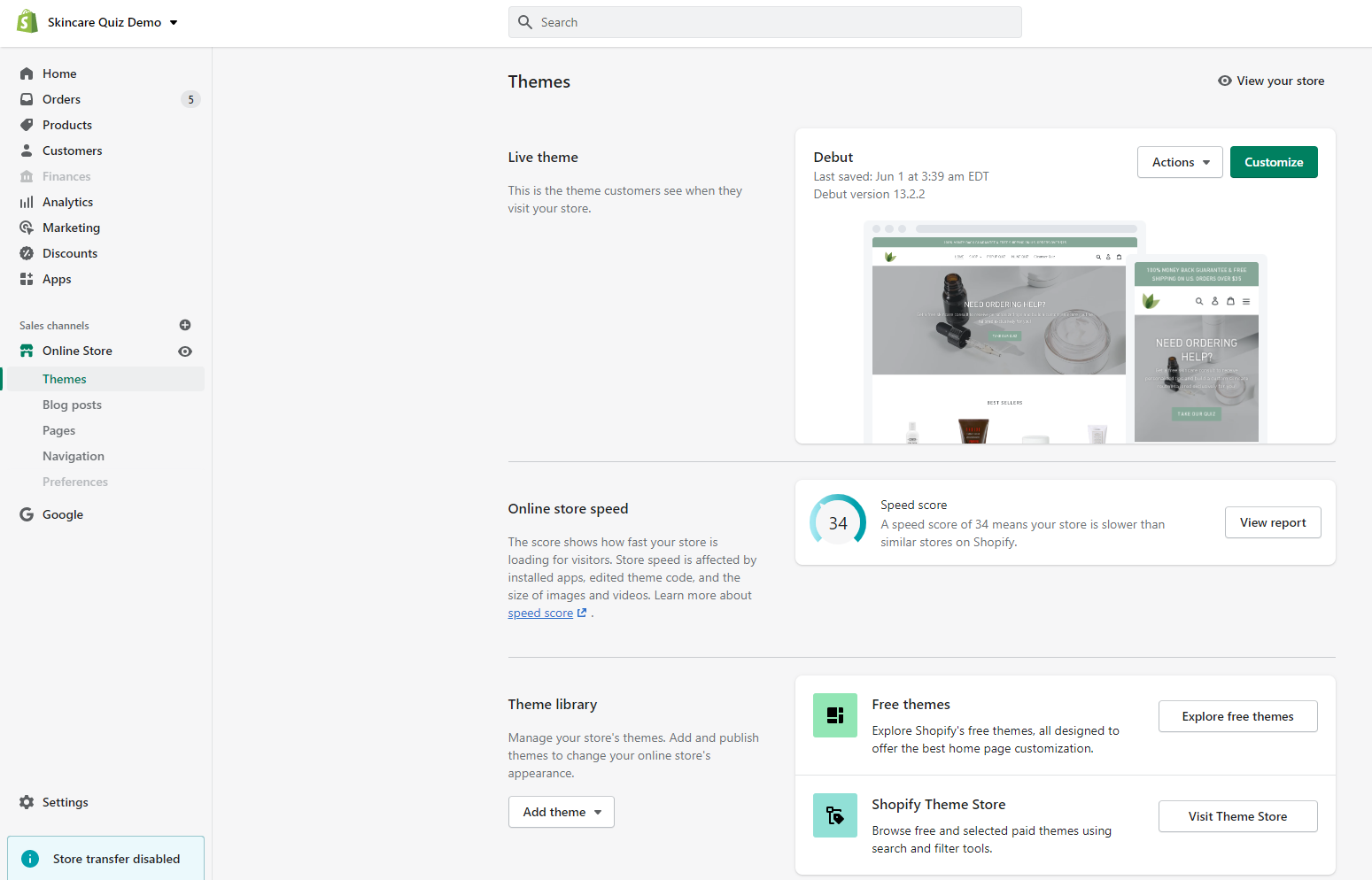Click the Marketing target icon
Image resolution: width=1372 pixels, height=880 pixels.
coord(27,228)
